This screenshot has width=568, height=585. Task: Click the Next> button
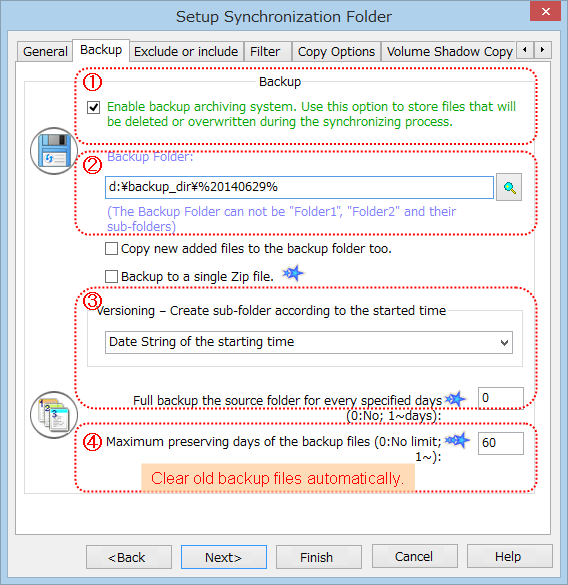tap(224, 557)
